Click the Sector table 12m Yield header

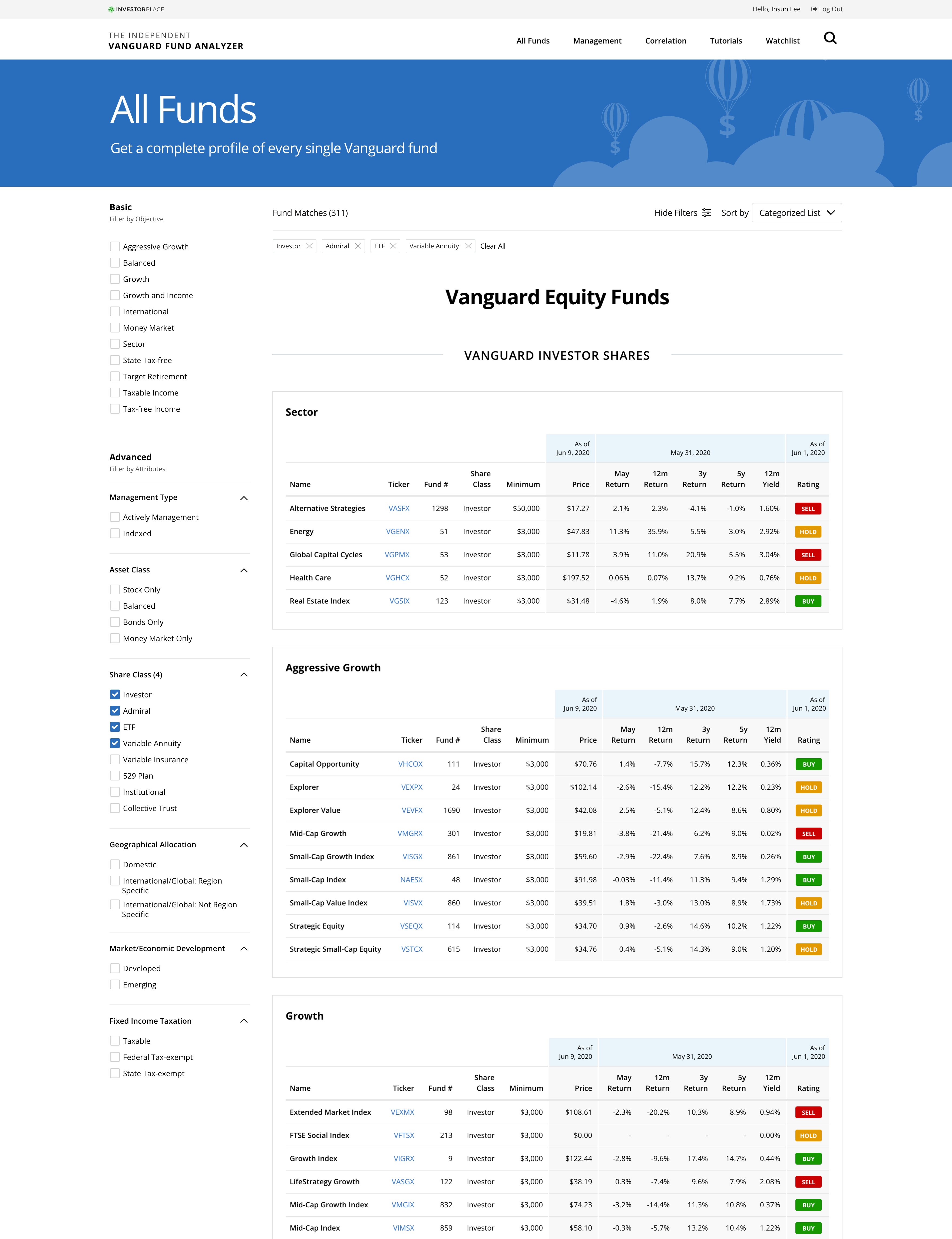771,479
